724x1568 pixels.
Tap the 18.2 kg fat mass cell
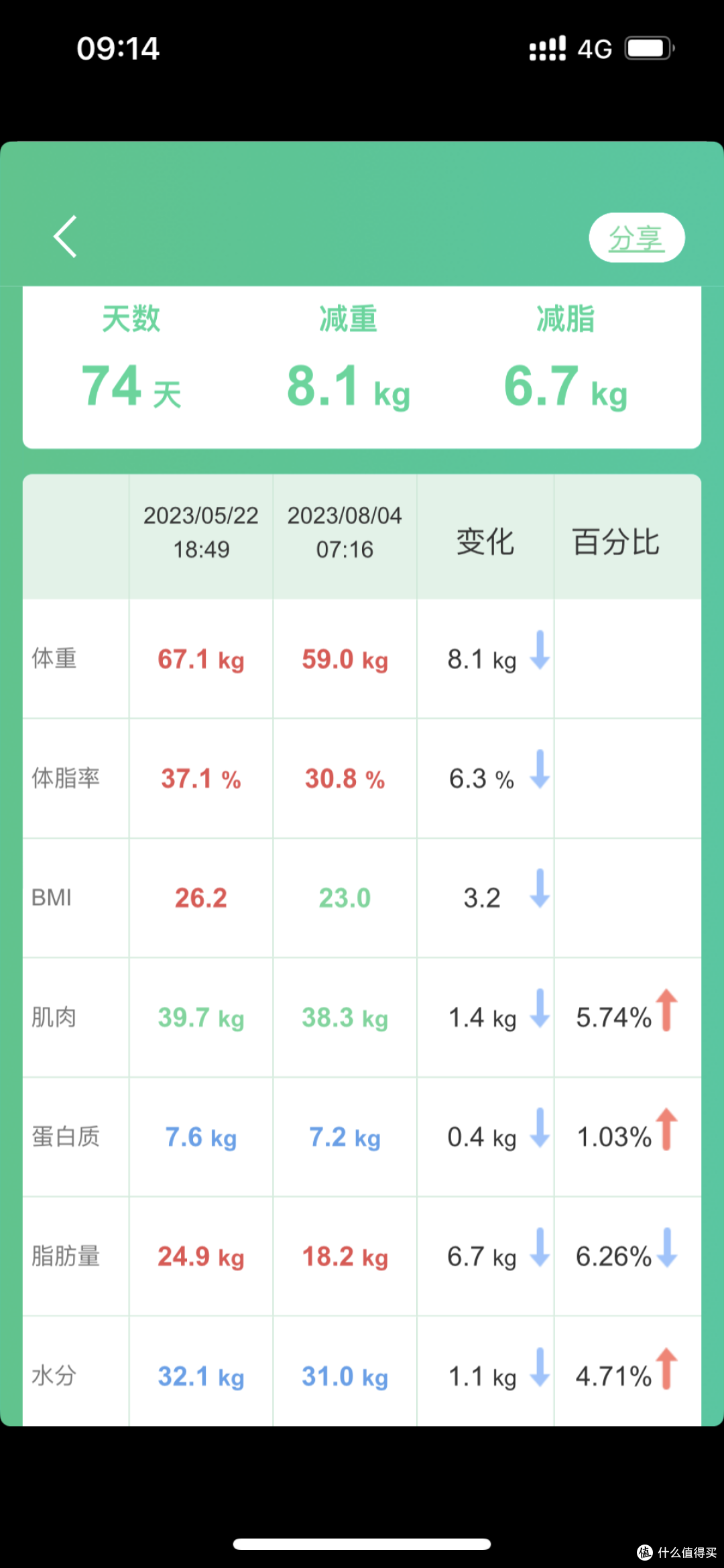pos(345,1257)
